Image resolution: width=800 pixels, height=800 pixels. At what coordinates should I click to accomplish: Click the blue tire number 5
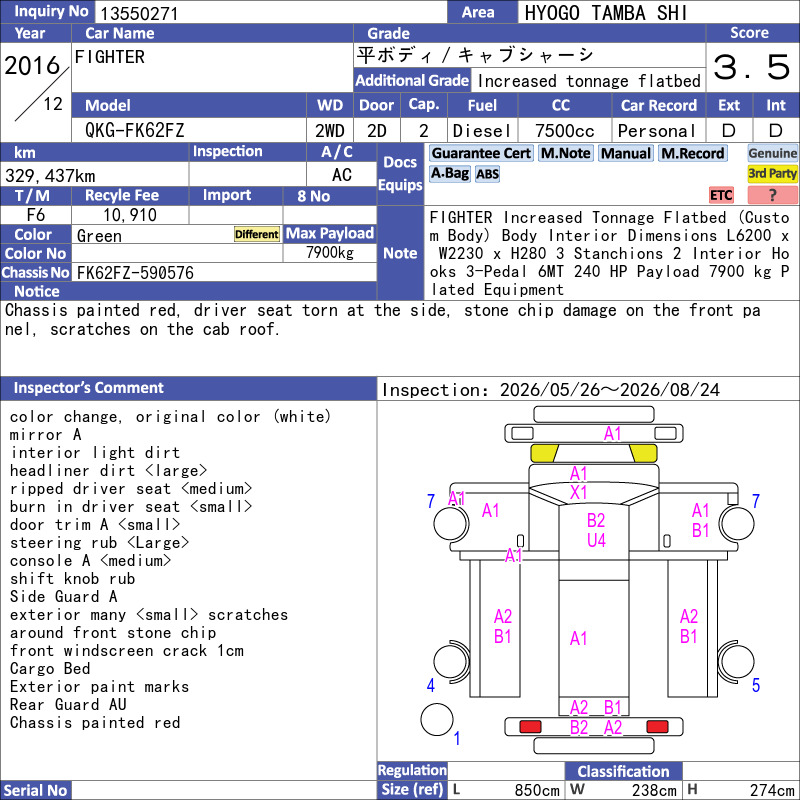coord(756,685)
